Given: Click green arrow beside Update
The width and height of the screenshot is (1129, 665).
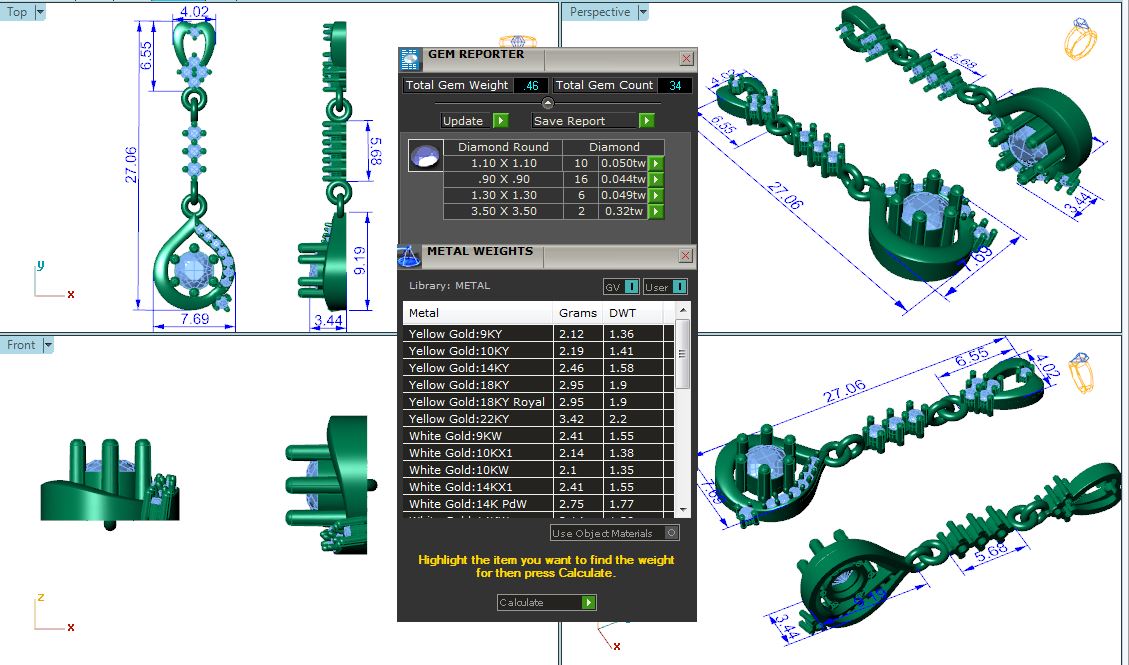Looking at the screenshot, I should click(500, 121).
